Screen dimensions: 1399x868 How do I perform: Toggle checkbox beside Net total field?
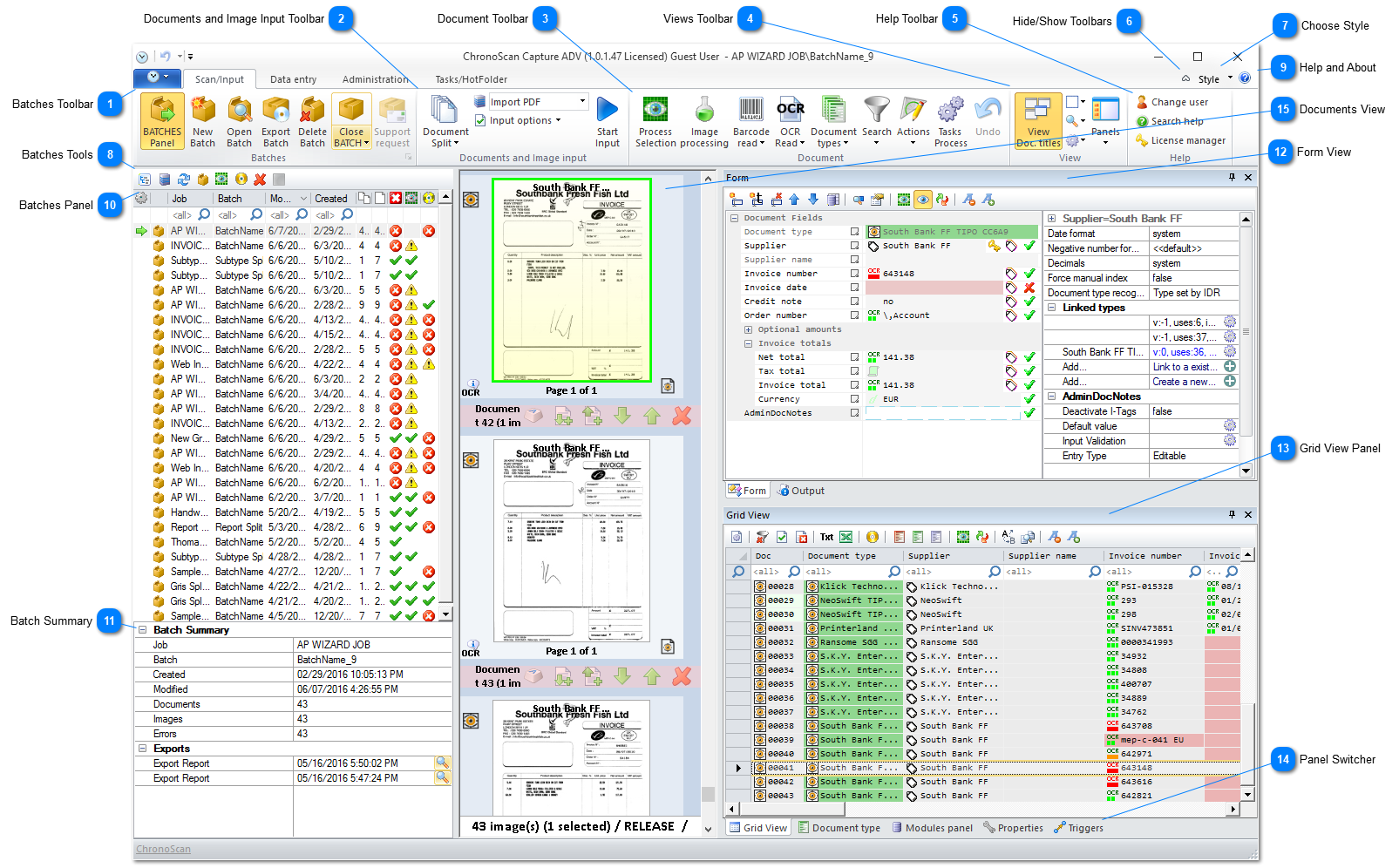854,357
